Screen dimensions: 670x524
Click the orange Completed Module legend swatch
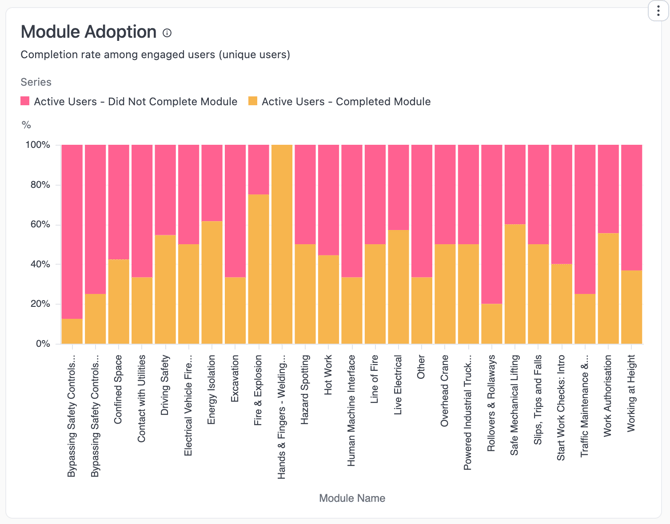[x=253, y=102]
